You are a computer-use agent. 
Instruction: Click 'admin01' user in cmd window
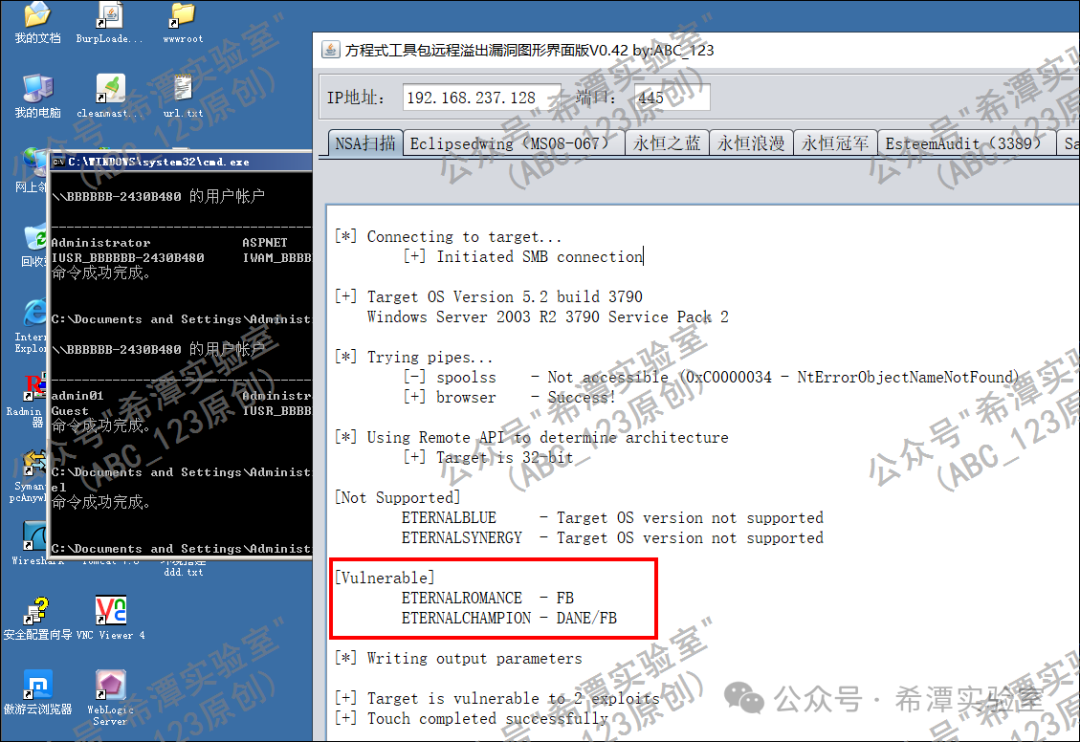click(77, 395)
